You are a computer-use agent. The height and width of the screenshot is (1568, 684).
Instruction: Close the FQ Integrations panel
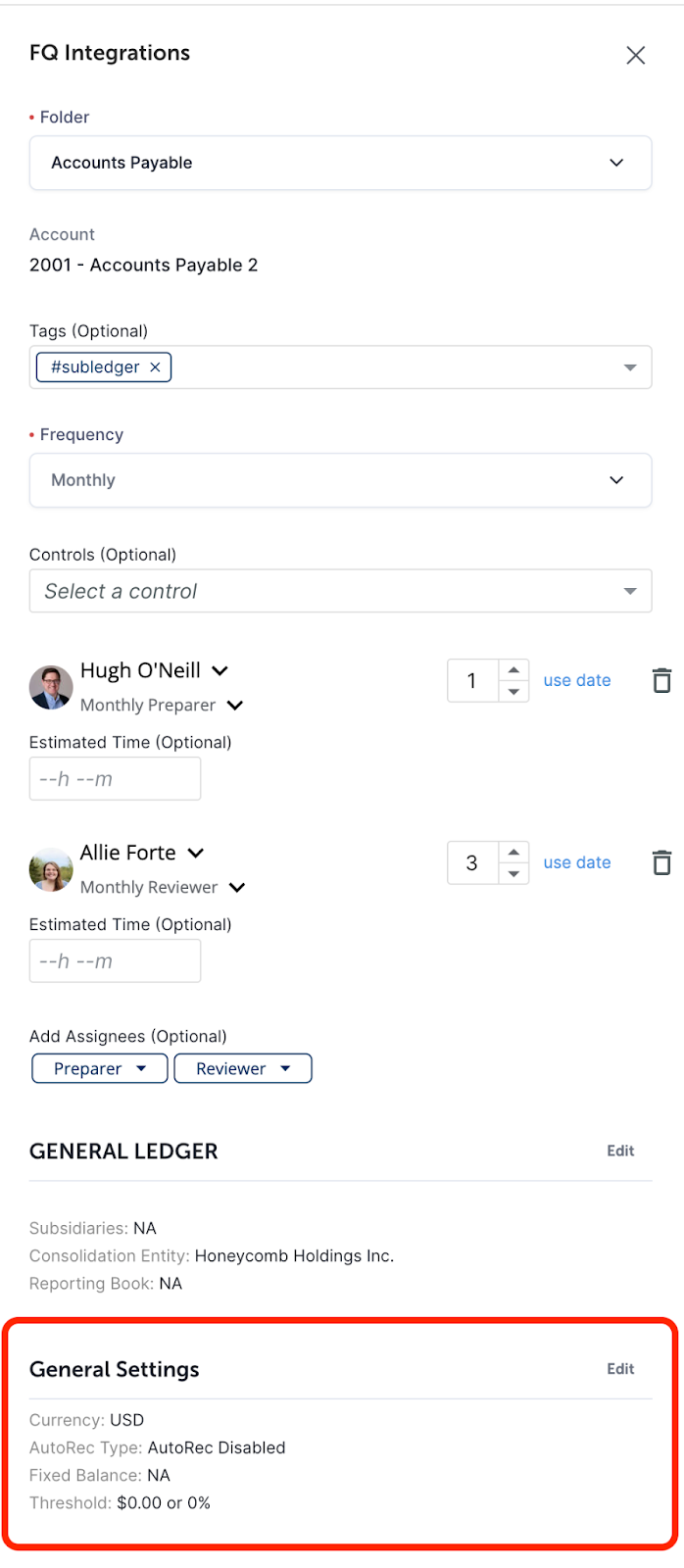coord(636,55)
